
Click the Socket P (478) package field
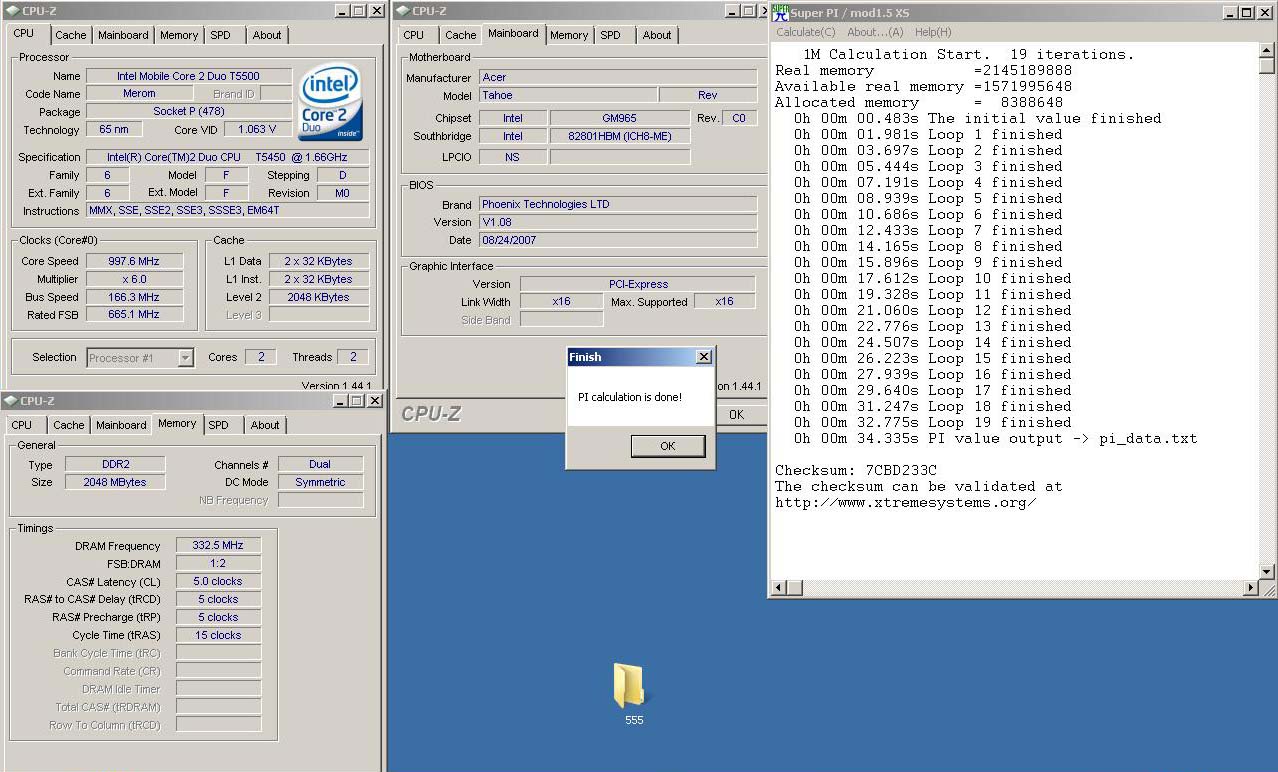pos(189,111)
